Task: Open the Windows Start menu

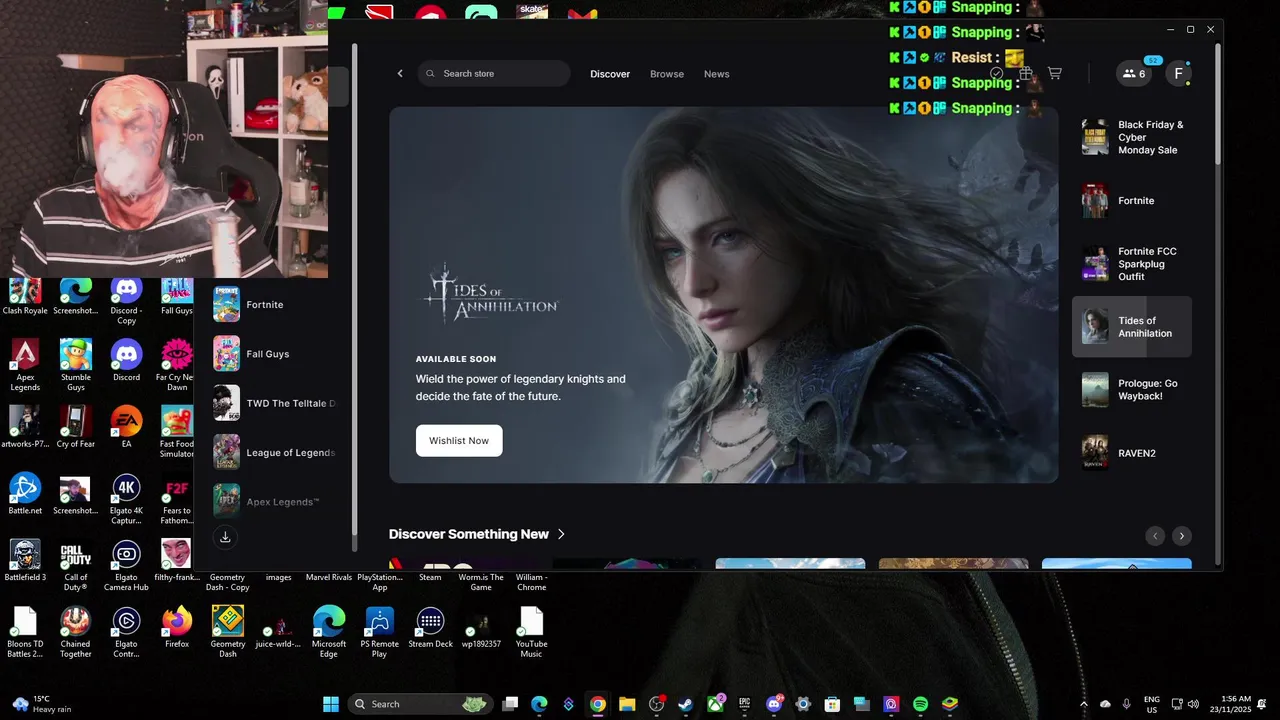Action: pyautogui.click(x=331, y=704)
